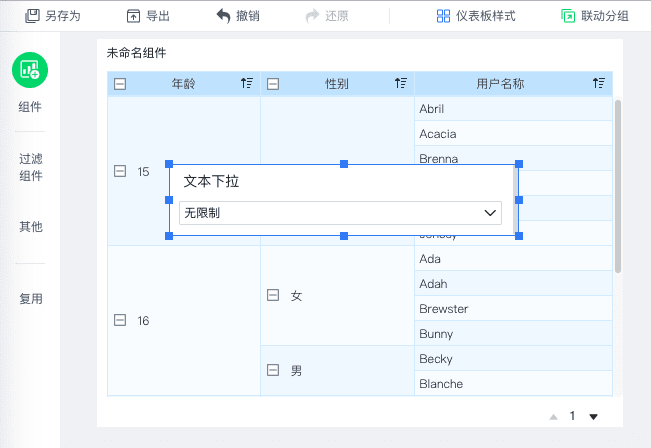Sort the 年龄 column
651x448 pixels.
tap(247, 84)
